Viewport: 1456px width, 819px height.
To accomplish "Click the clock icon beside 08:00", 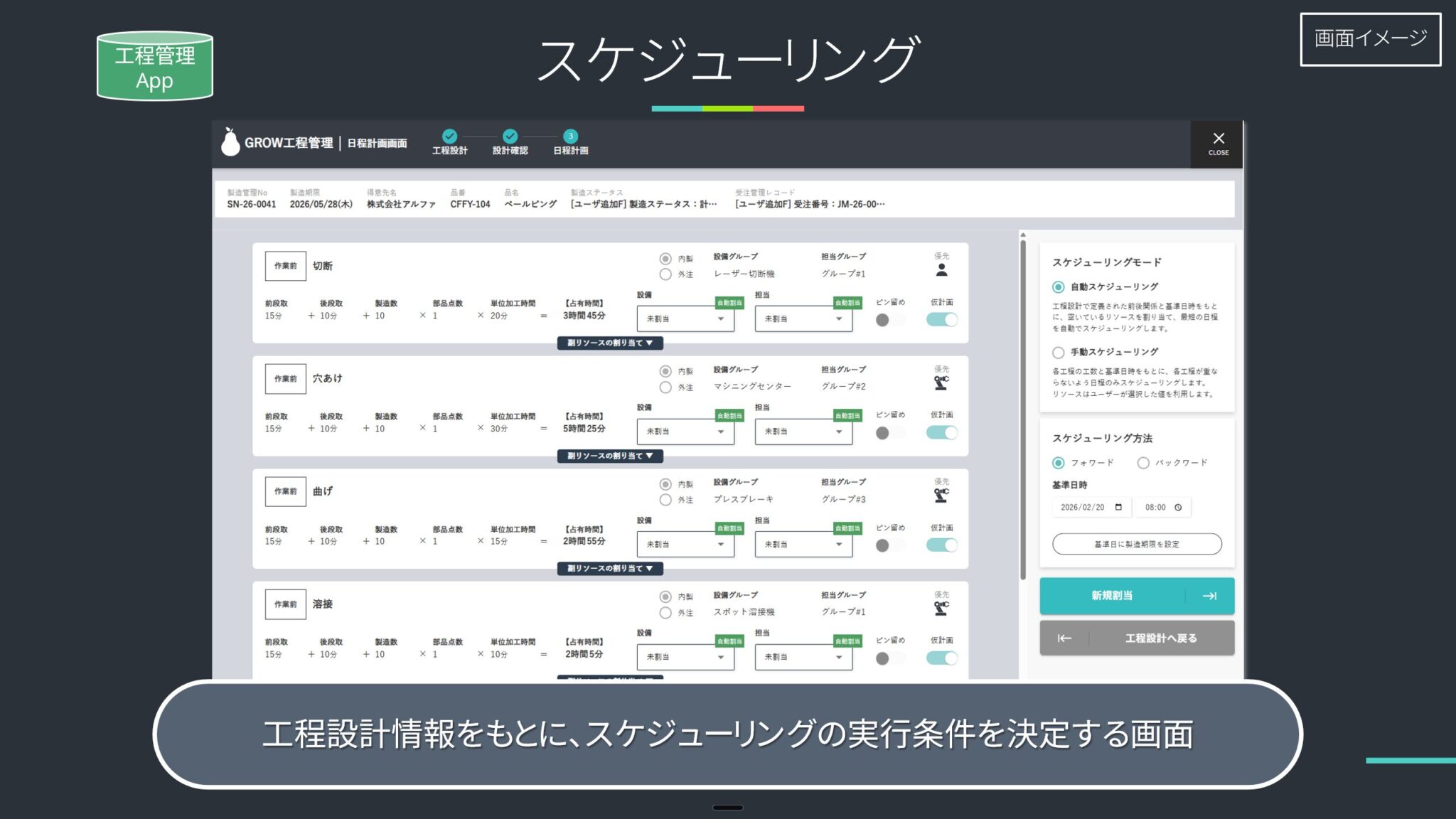I will click(x=1178, y=507).
